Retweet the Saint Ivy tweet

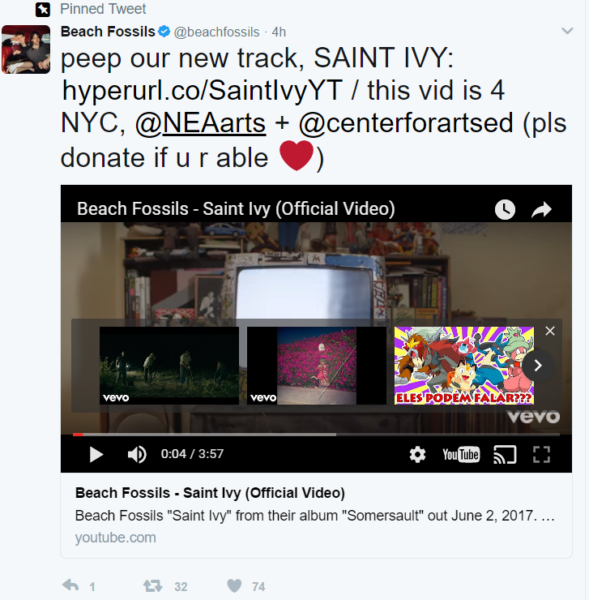[x=153, y=586]
